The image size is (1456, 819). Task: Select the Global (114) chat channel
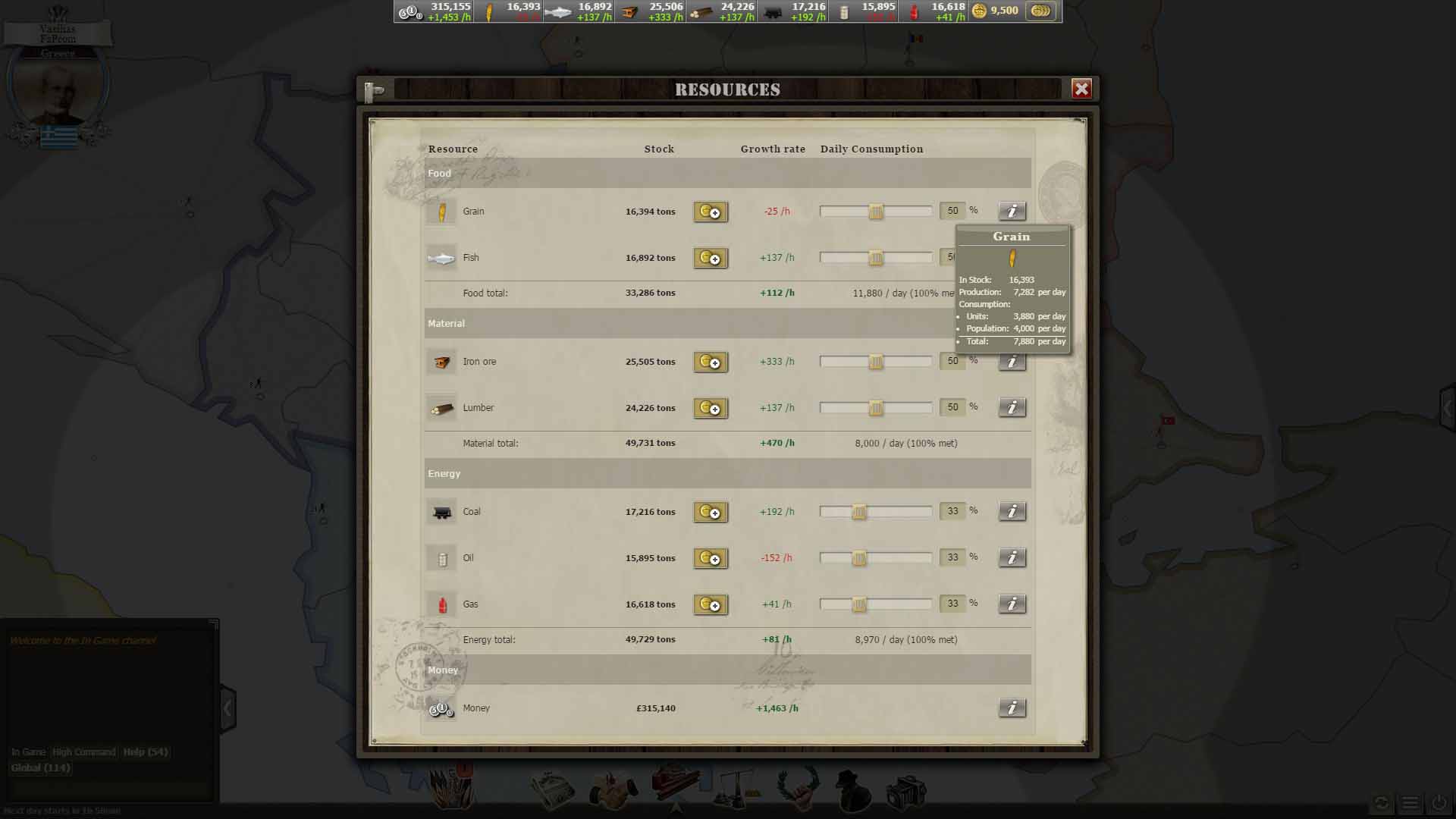(40, 767)
